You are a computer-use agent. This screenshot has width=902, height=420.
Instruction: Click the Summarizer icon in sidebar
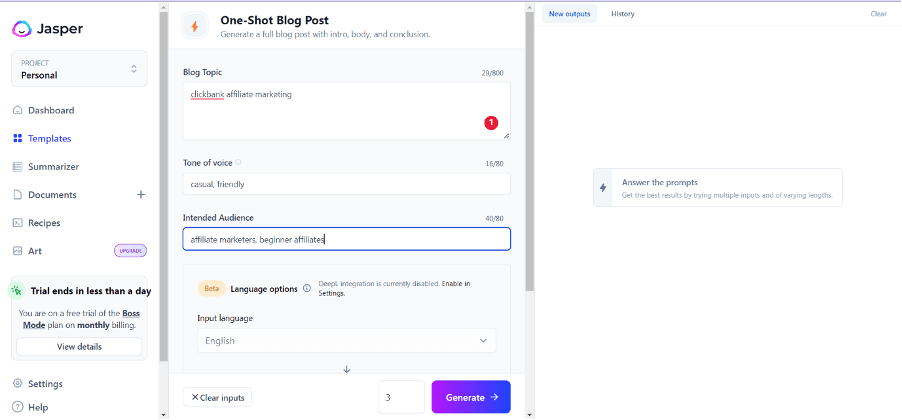pos(17,167)
